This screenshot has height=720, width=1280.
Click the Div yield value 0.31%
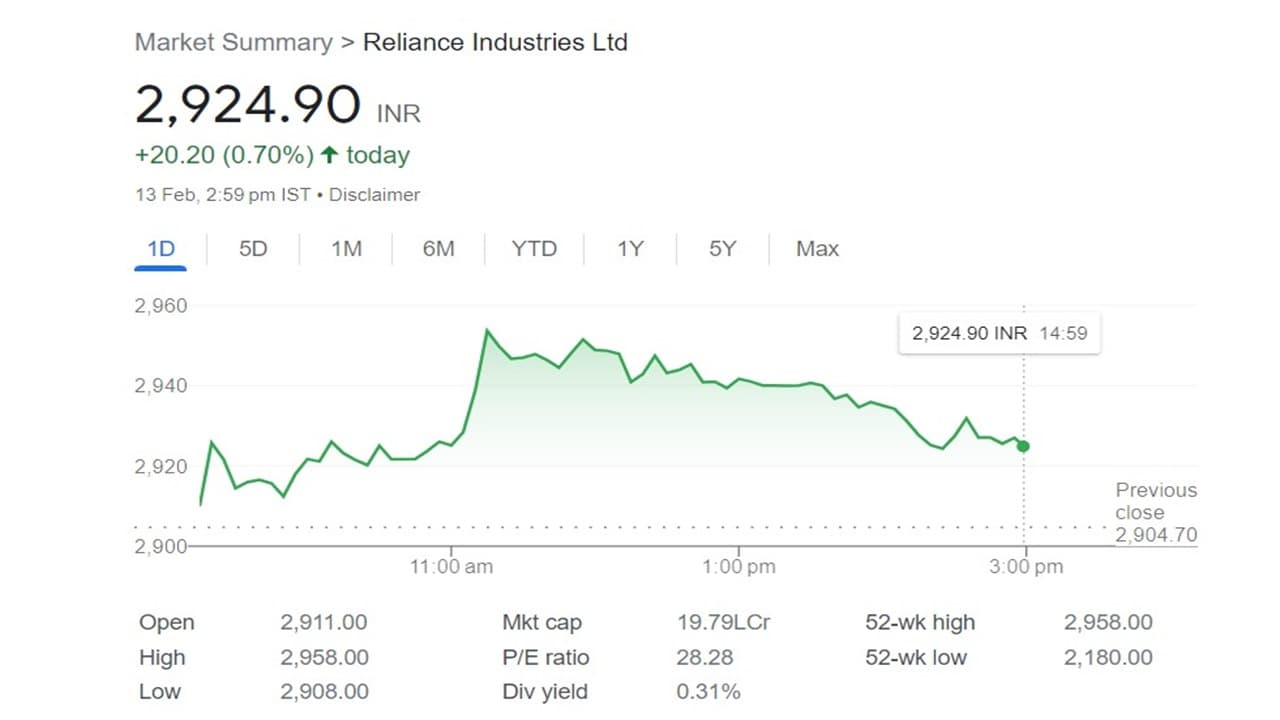pyautogui.click(x=708, y=692)
